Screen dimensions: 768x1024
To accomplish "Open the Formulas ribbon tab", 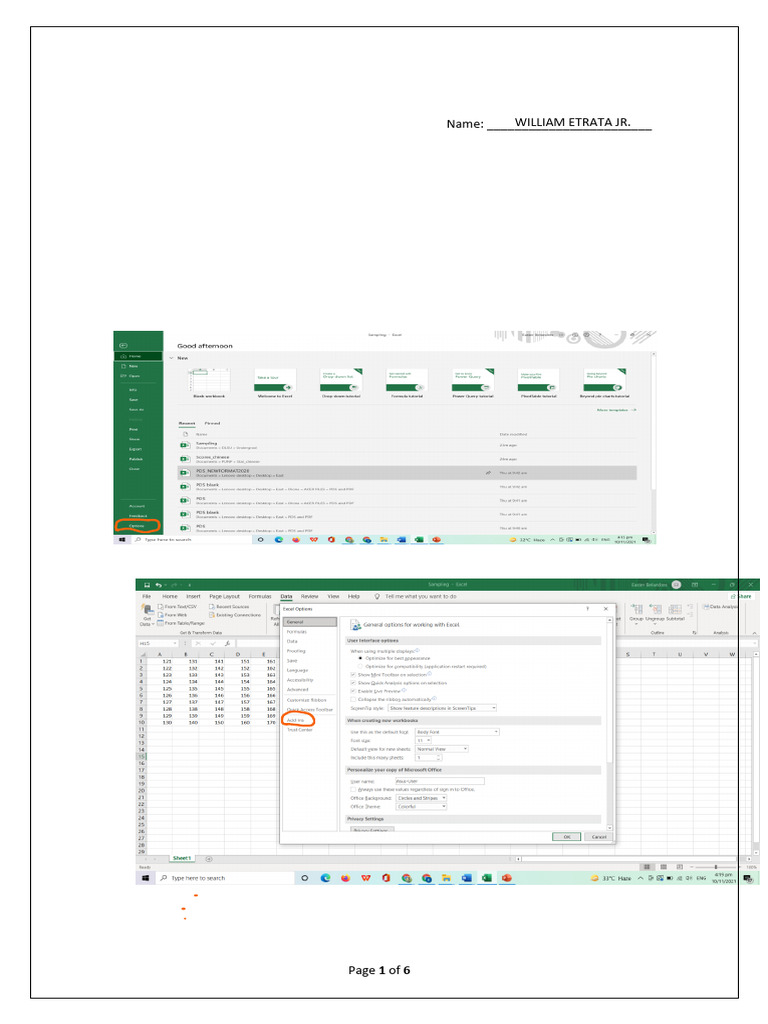I will [x=259, y=596].
